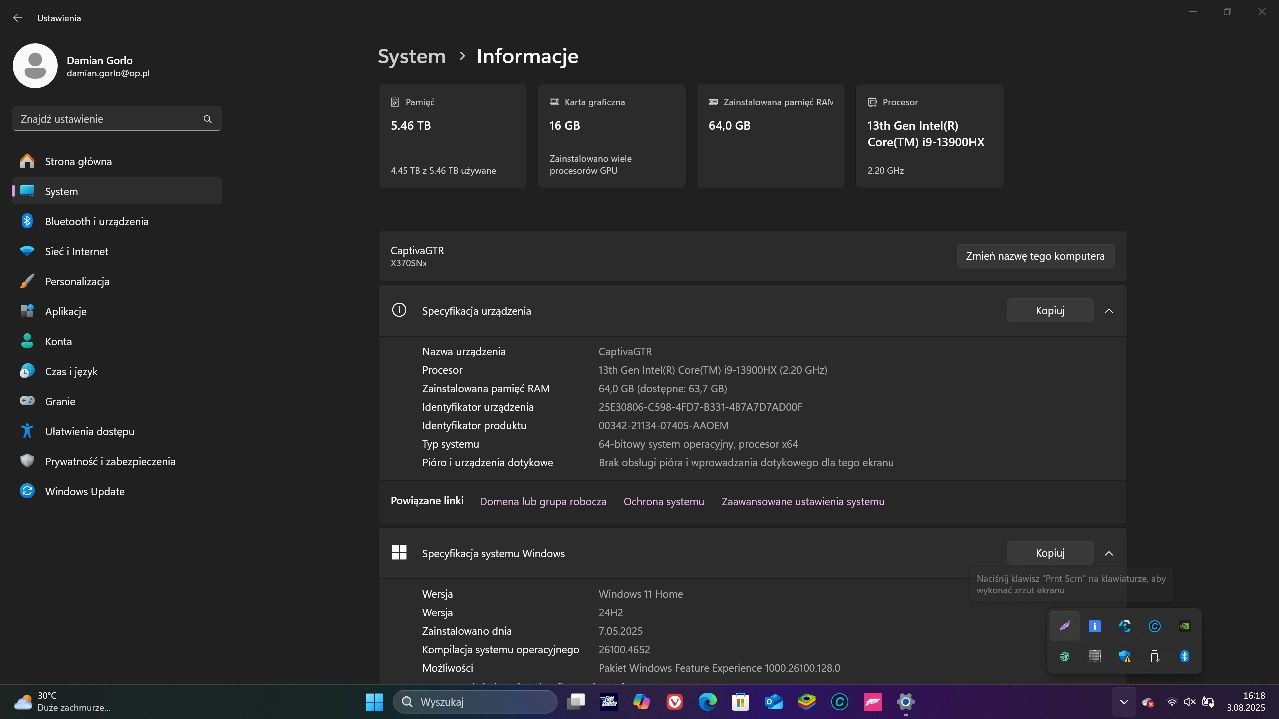Click the info icon beside 'Specyfikacja urządzenia'
Screen dimensions: 1279x719
399,310
